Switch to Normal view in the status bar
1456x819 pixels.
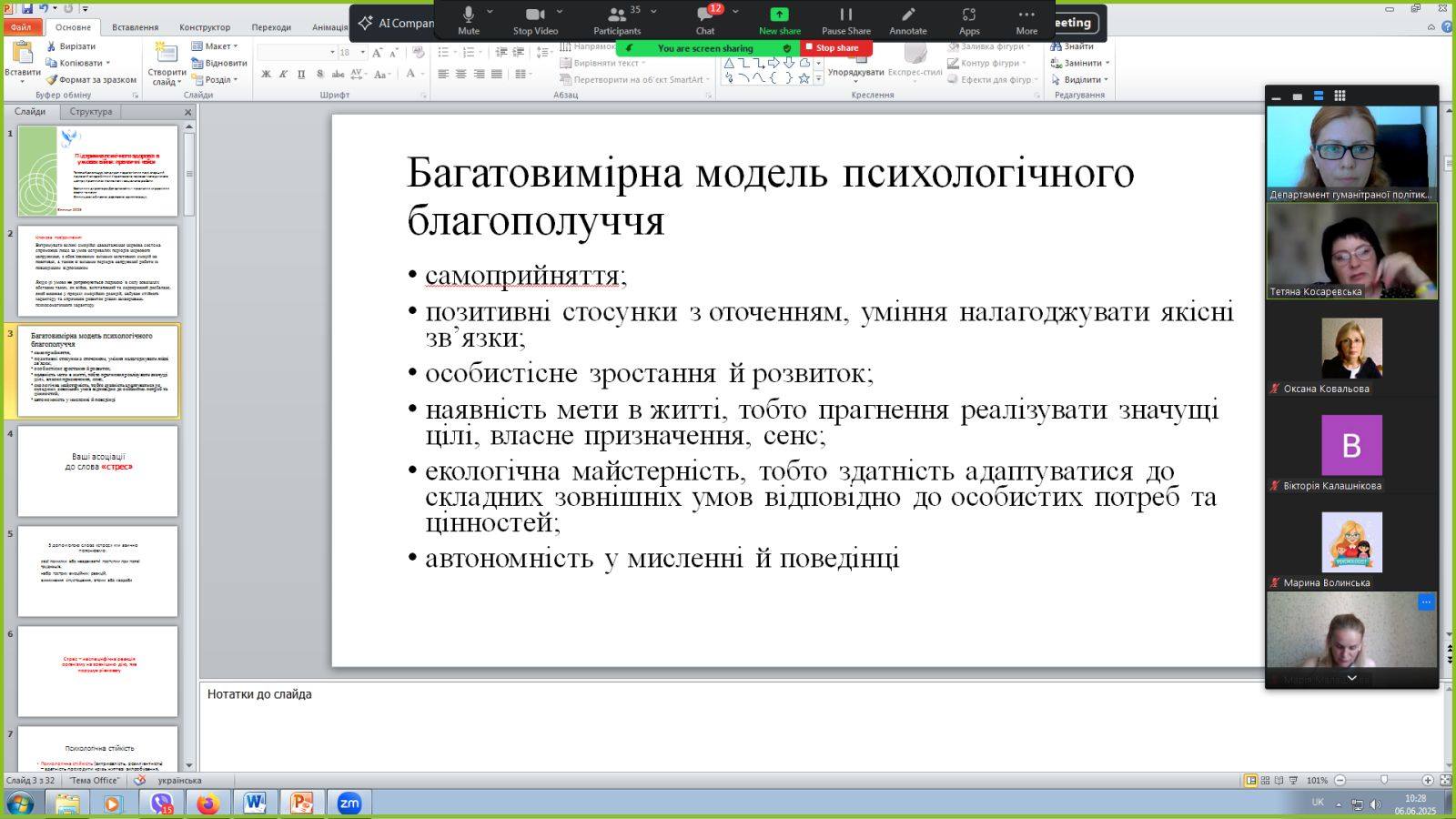tap(1250, 781)
